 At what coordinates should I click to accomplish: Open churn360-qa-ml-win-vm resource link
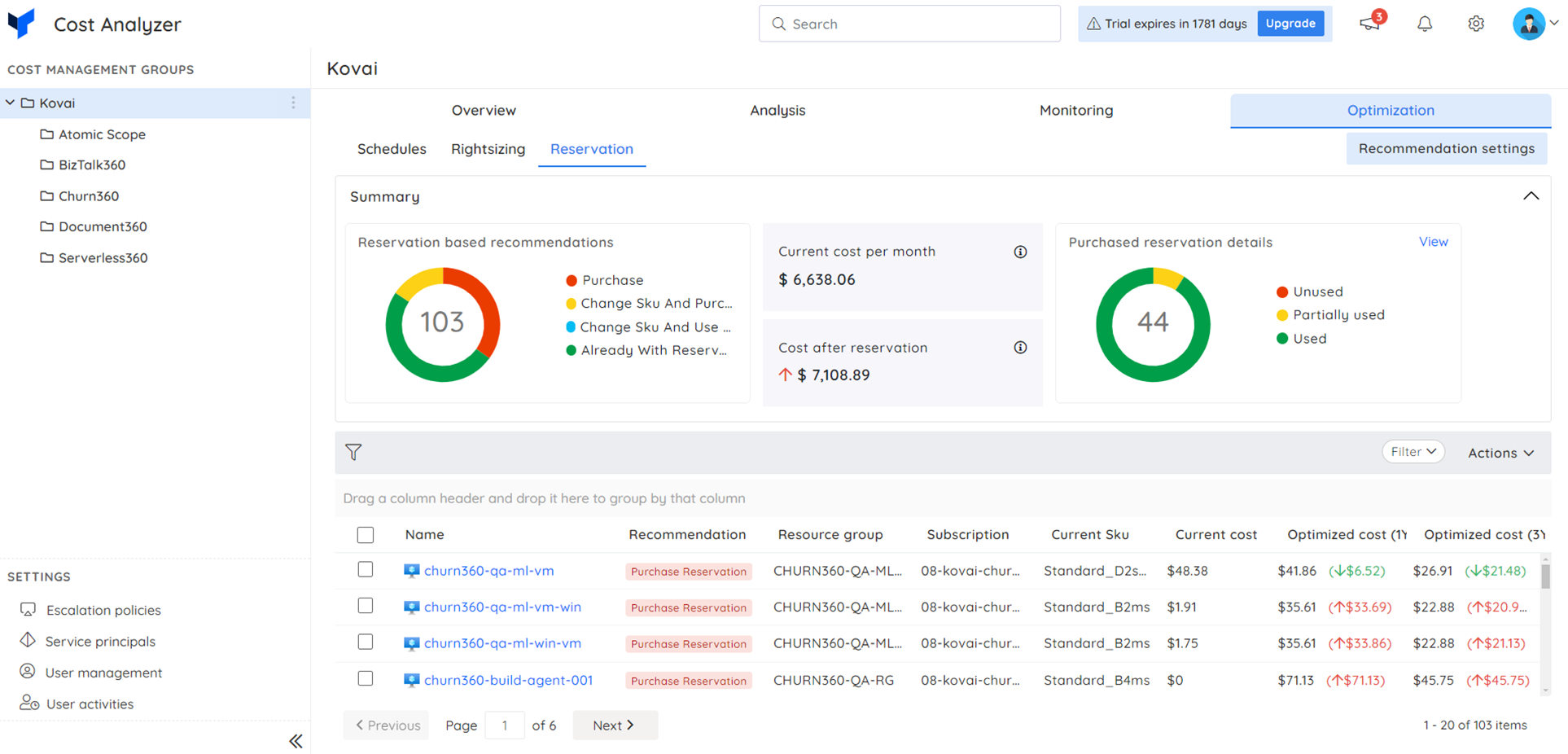point(503,642)
